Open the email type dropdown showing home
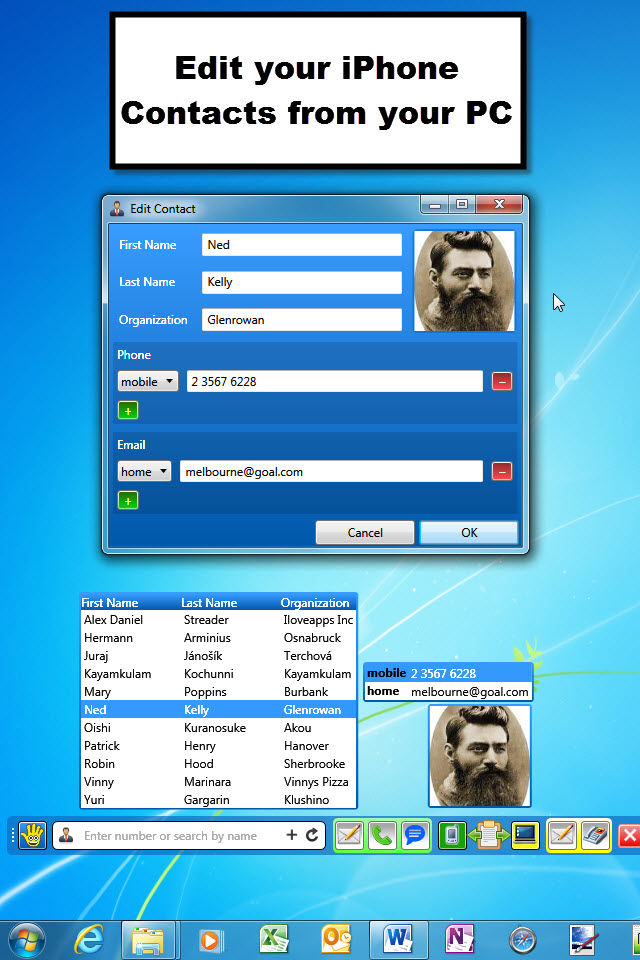Screen dimensions: 640x960 [145, 471]
